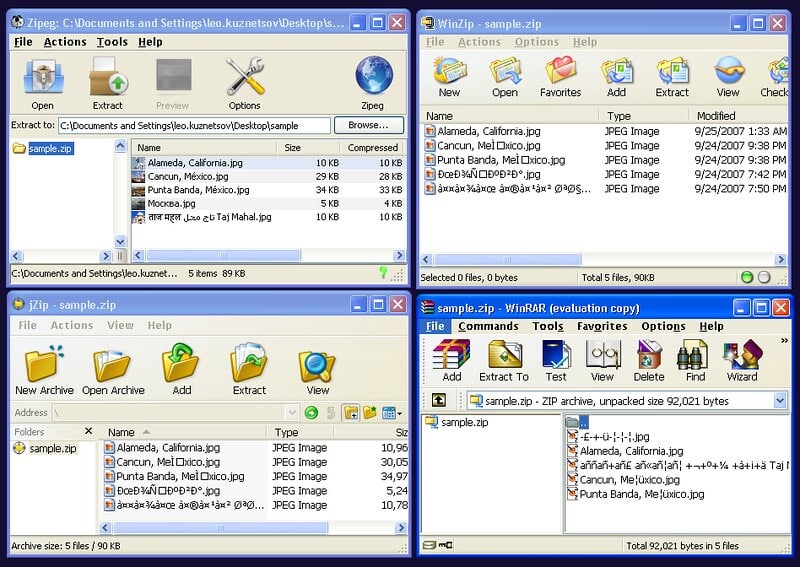800x567 pixels.
Task: Click Test icon in WinRAR toolbar
Action: 556,355
